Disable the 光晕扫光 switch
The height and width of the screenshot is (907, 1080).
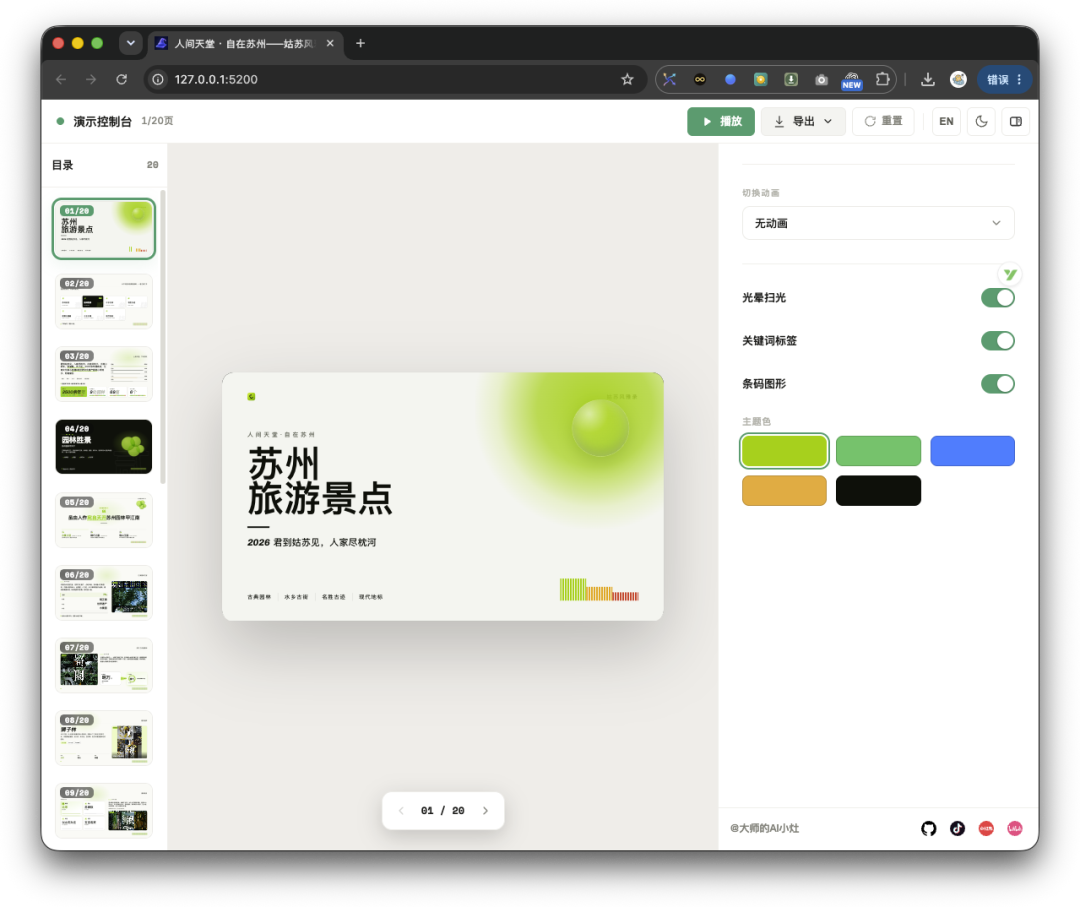pyautogui.click(x=997, y=298)
